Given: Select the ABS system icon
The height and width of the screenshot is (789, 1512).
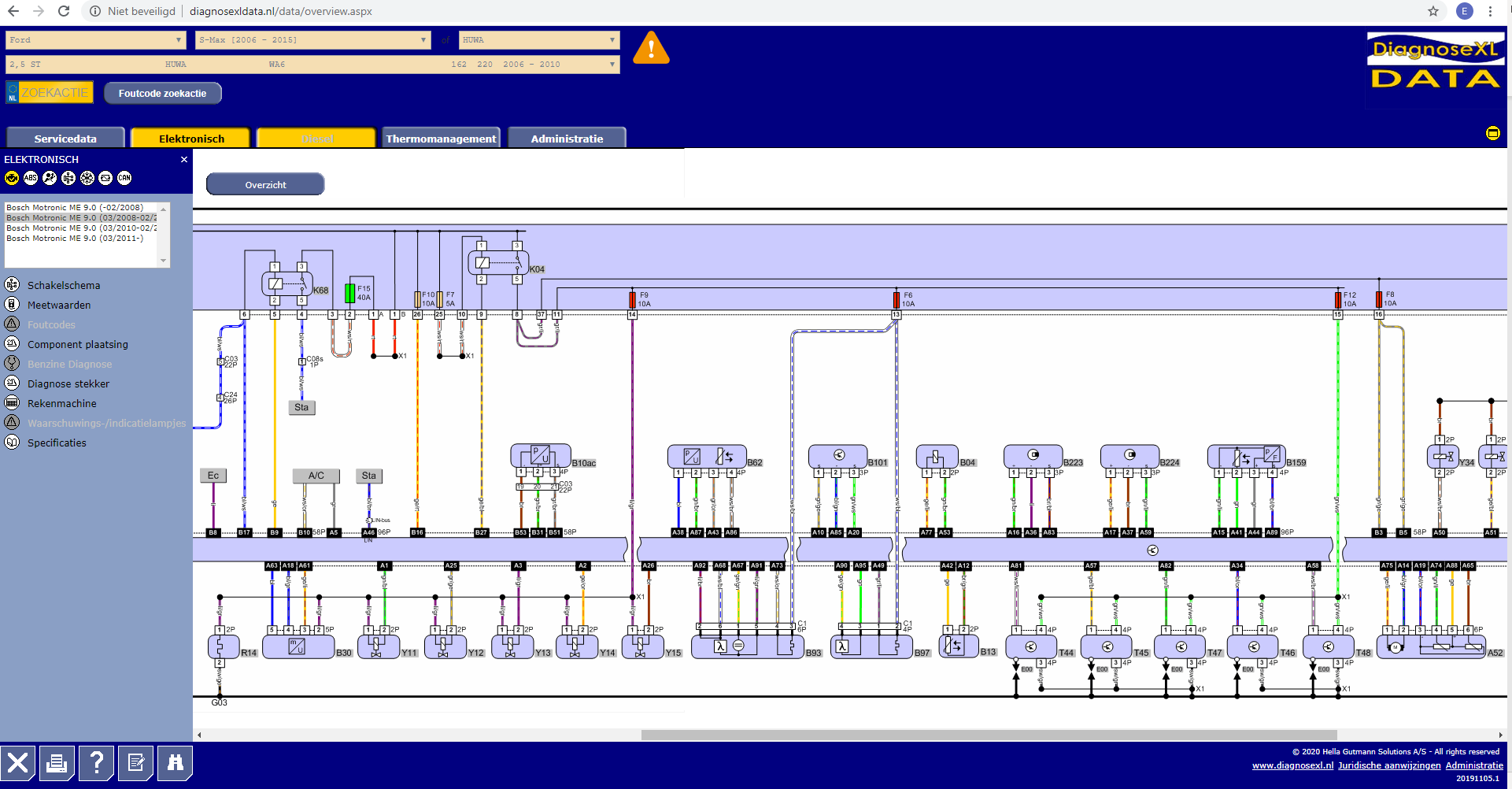Looking at the screenshot, I should pos(31,178).
